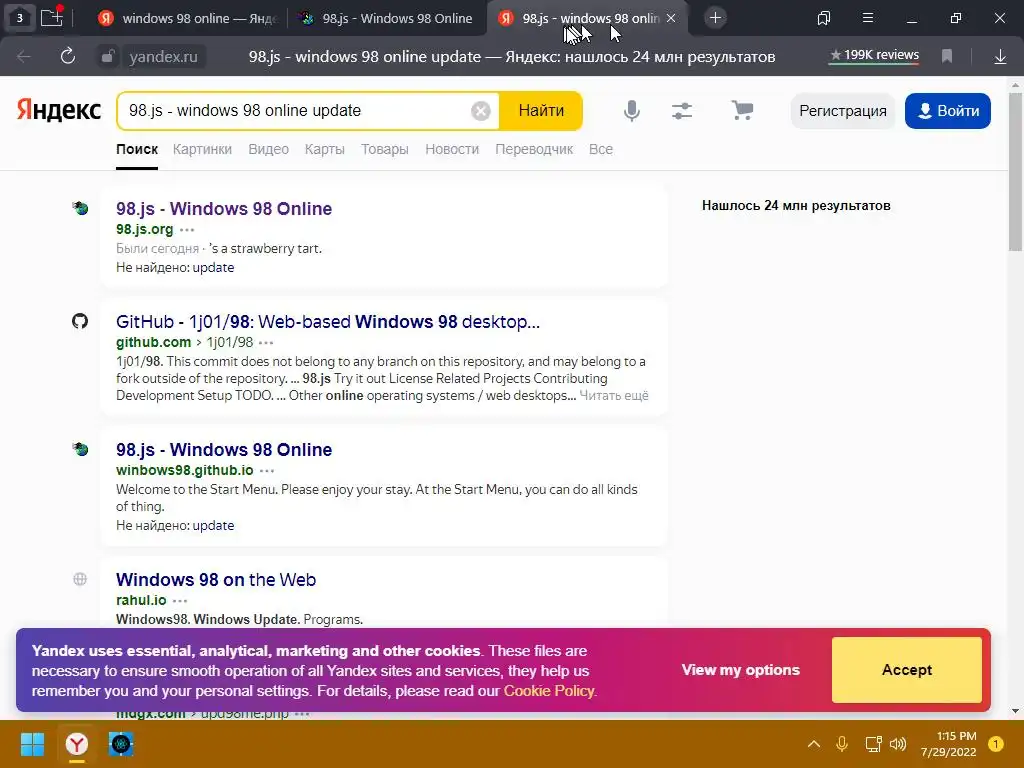The image size is (1024, 768).
Task: Click the github.com green URL
Action: [x=153, y=342]
